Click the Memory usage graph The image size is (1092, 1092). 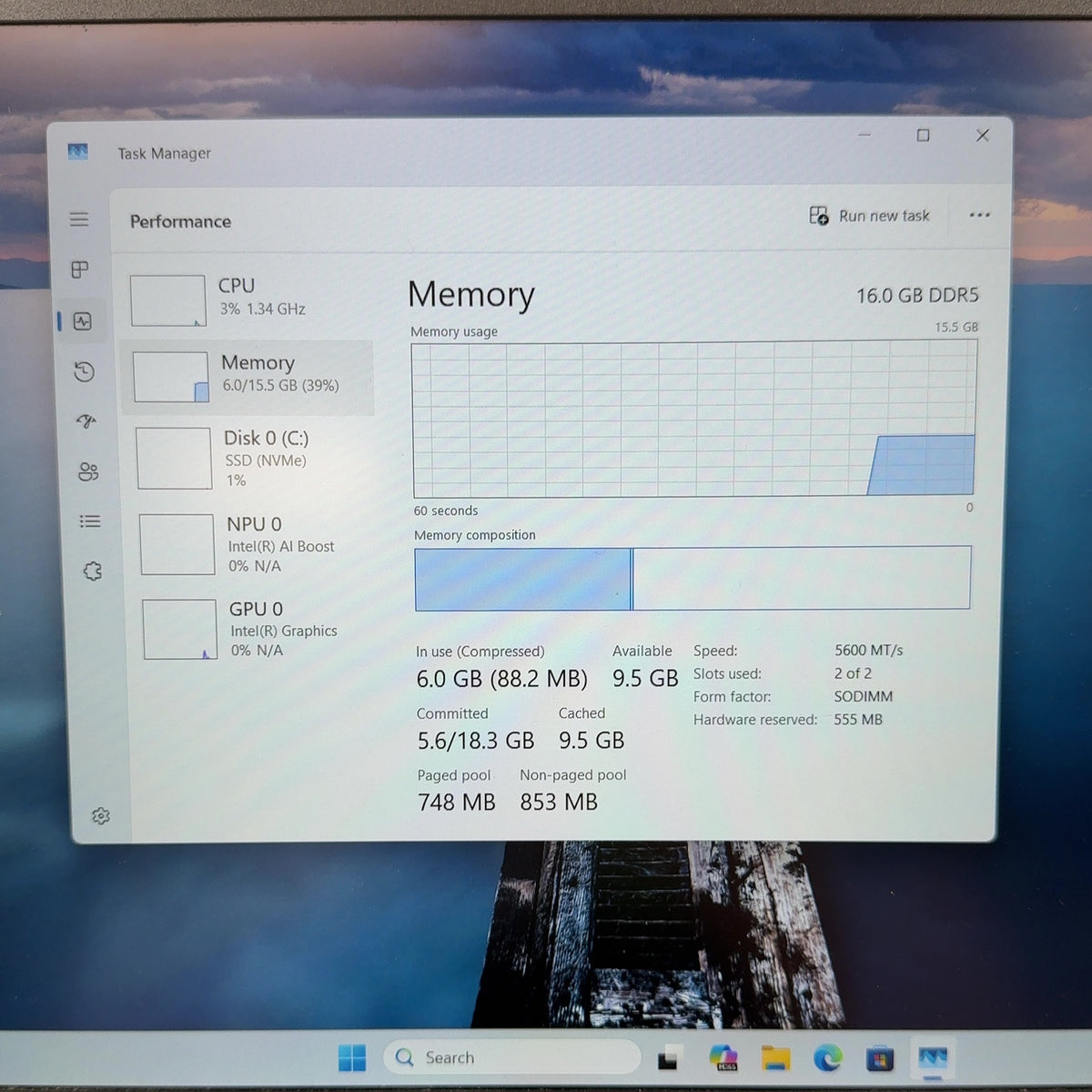[x=694, y=419]
